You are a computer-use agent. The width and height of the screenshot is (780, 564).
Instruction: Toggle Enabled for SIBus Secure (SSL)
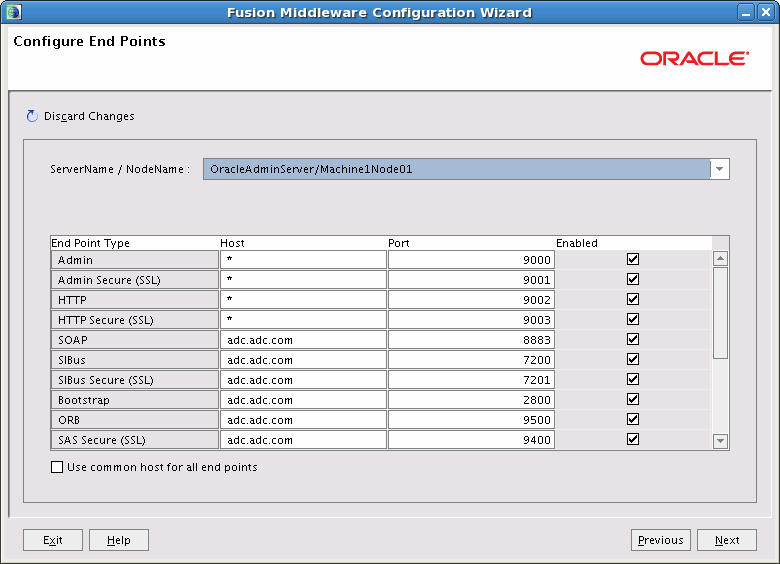point(633,379)
